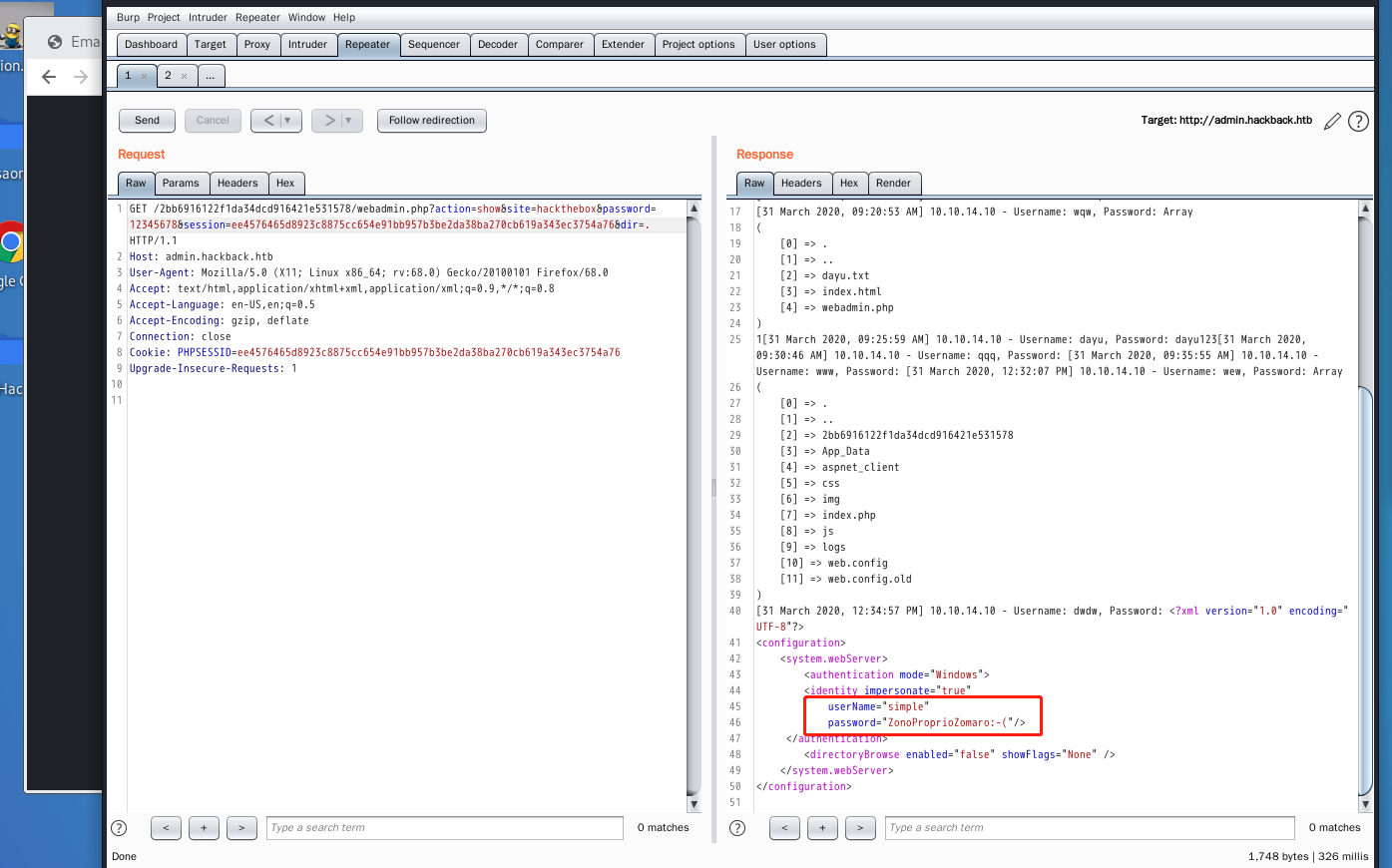Click password="ZonoProprioZomaro:-(" line in response
The height and width of the screenshot is (868, 1392).
point(926,722)
